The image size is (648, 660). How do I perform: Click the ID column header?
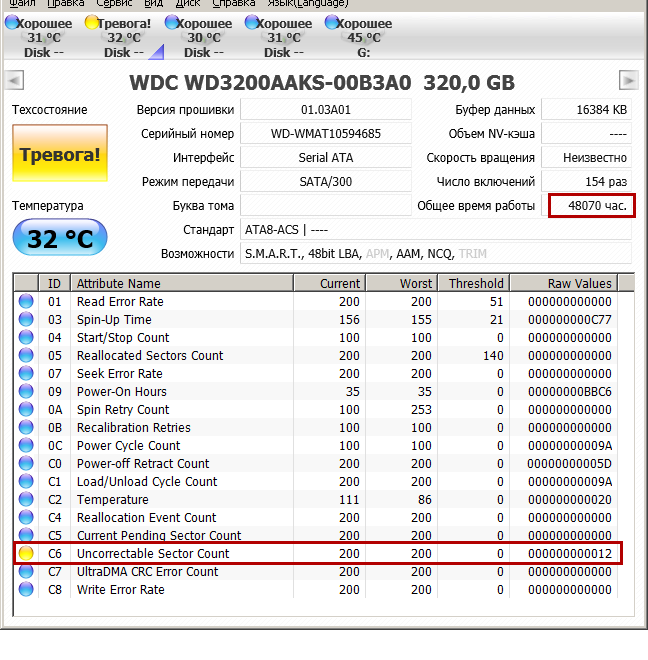coord(54,283)
